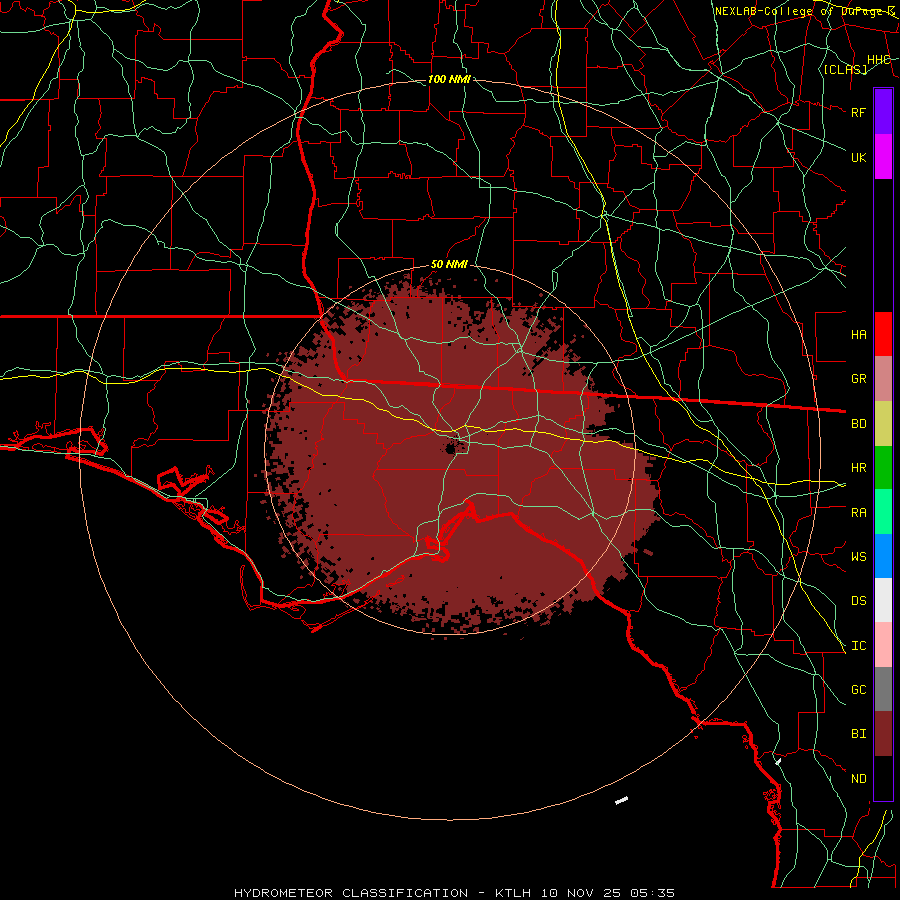Screen dimensions: 900x900
Task: Click the DS legend label
Action: click(858, 601)
